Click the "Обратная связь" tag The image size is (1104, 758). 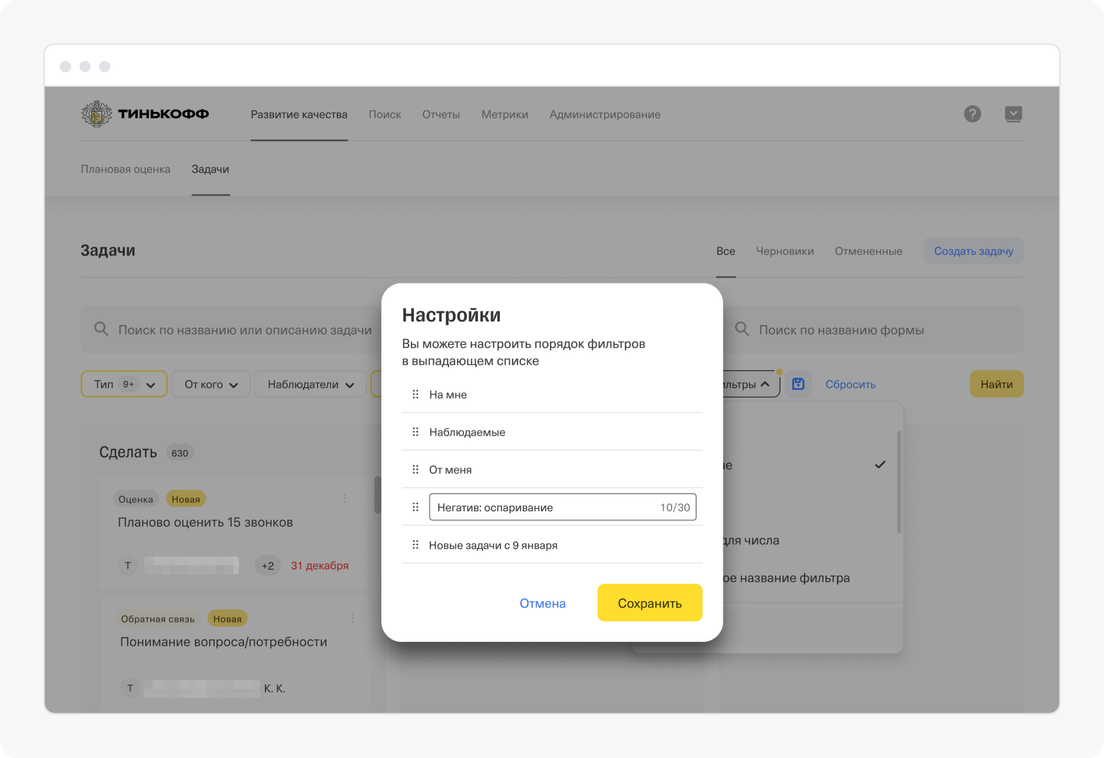click(x=157, y=619)
